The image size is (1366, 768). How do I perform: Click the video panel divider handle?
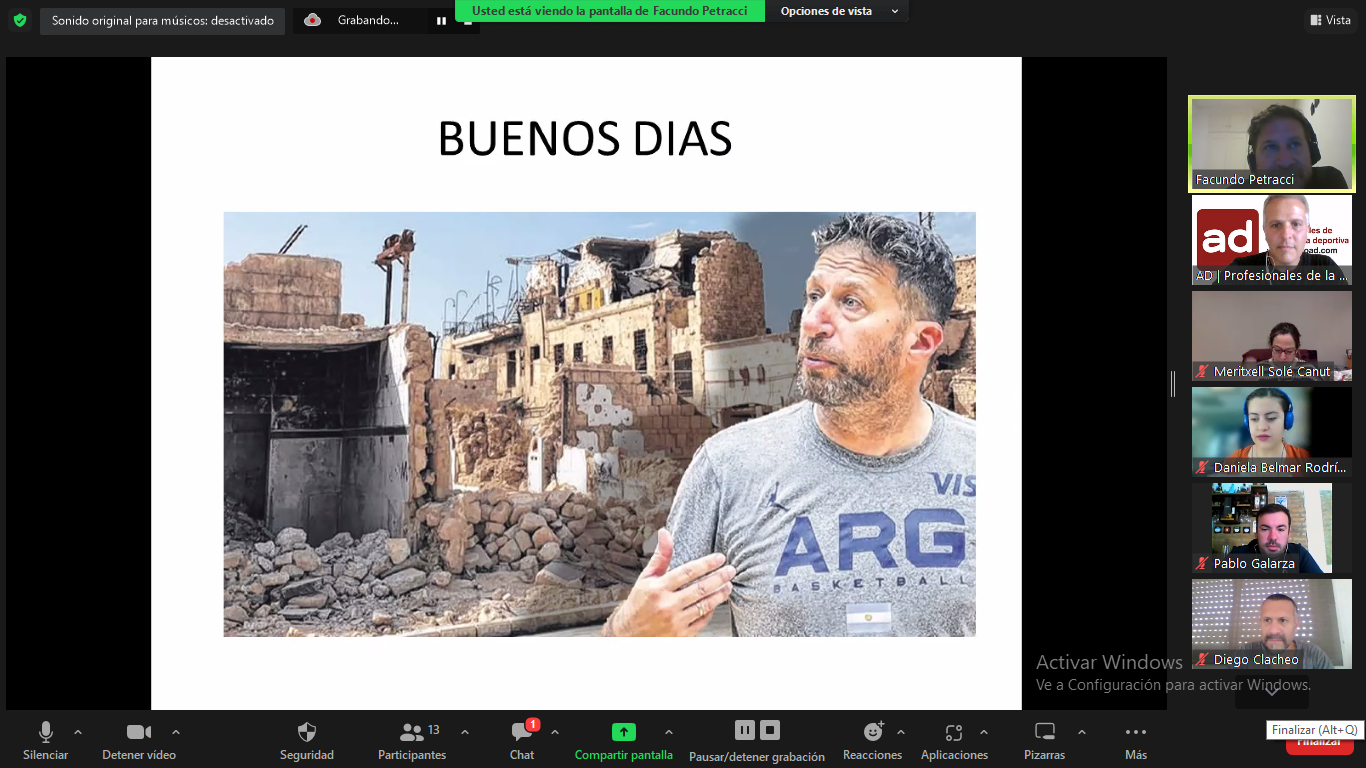(1173, 384)
